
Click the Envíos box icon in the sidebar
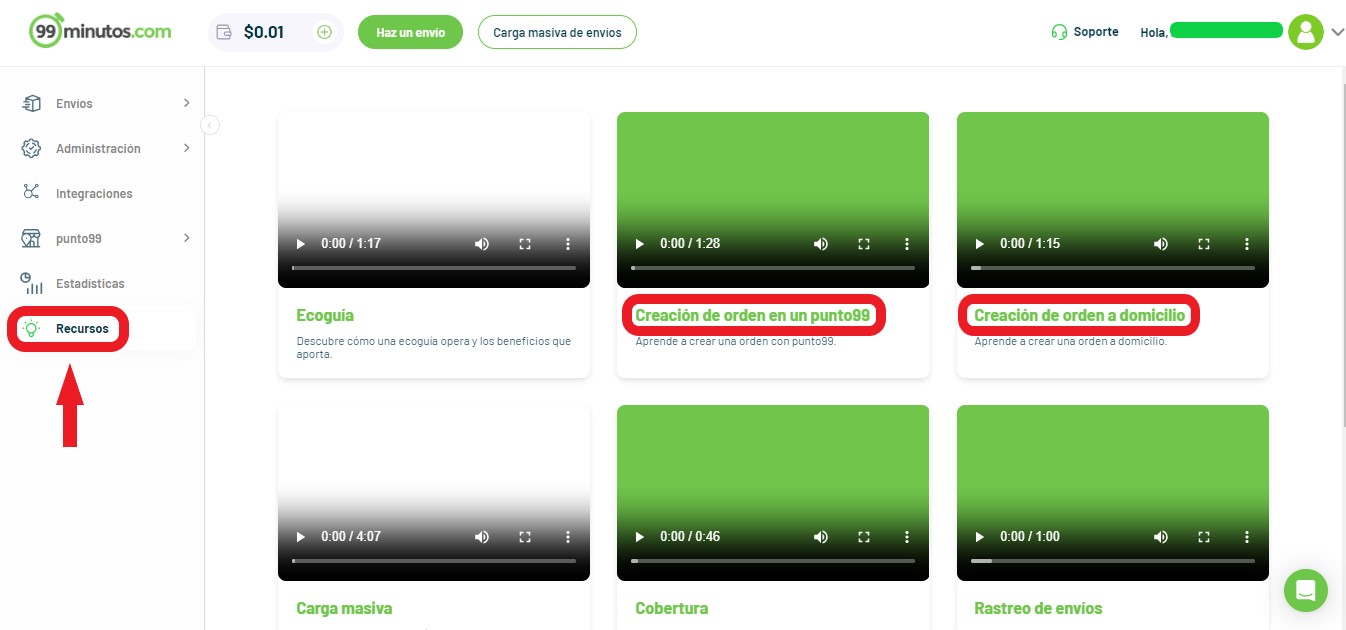click(x=32, y=103)
